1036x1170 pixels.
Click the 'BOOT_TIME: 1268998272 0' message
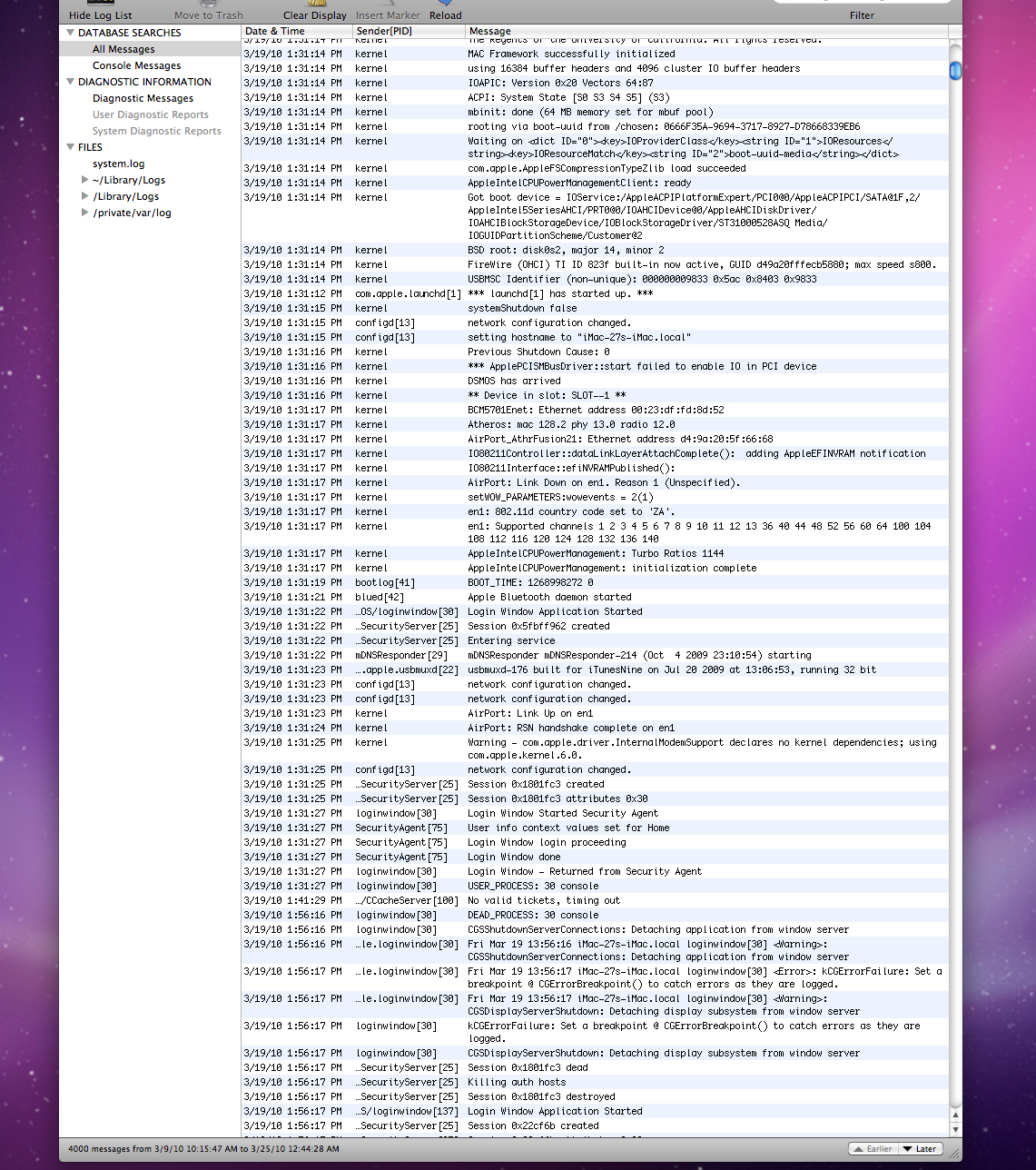coord(530,582)
